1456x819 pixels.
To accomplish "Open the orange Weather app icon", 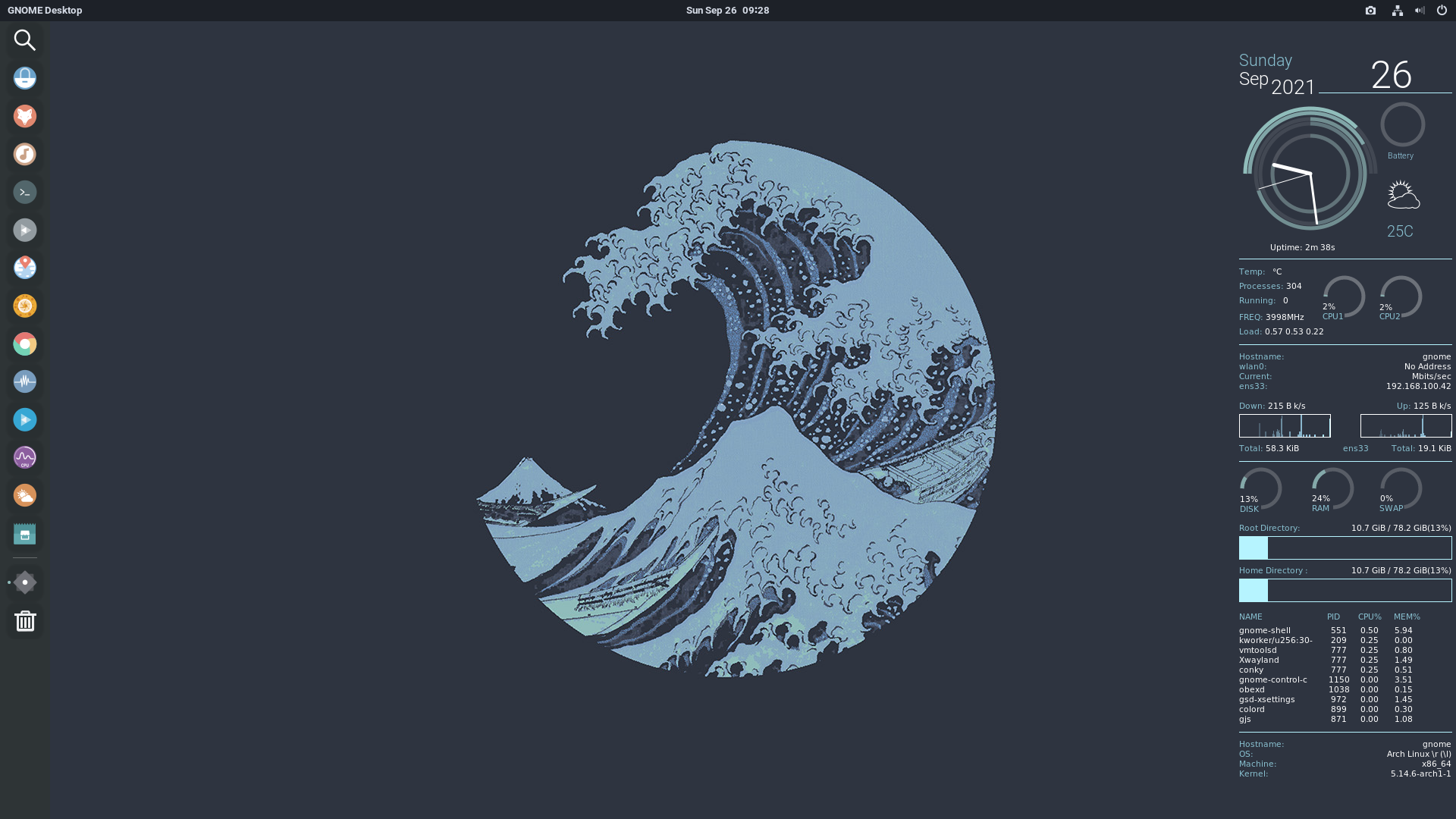I will 25,495.
